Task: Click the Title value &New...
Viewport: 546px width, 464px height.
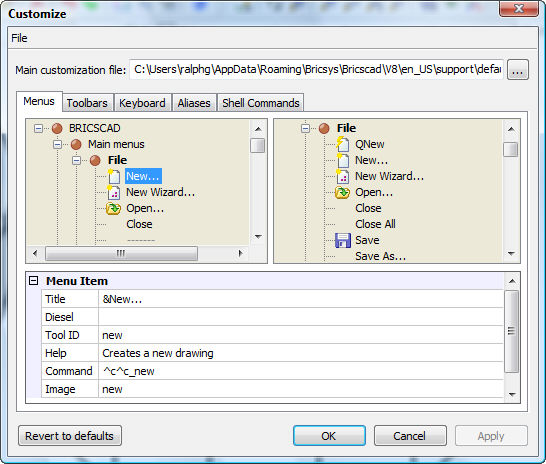Action: (x=301, y=299)
